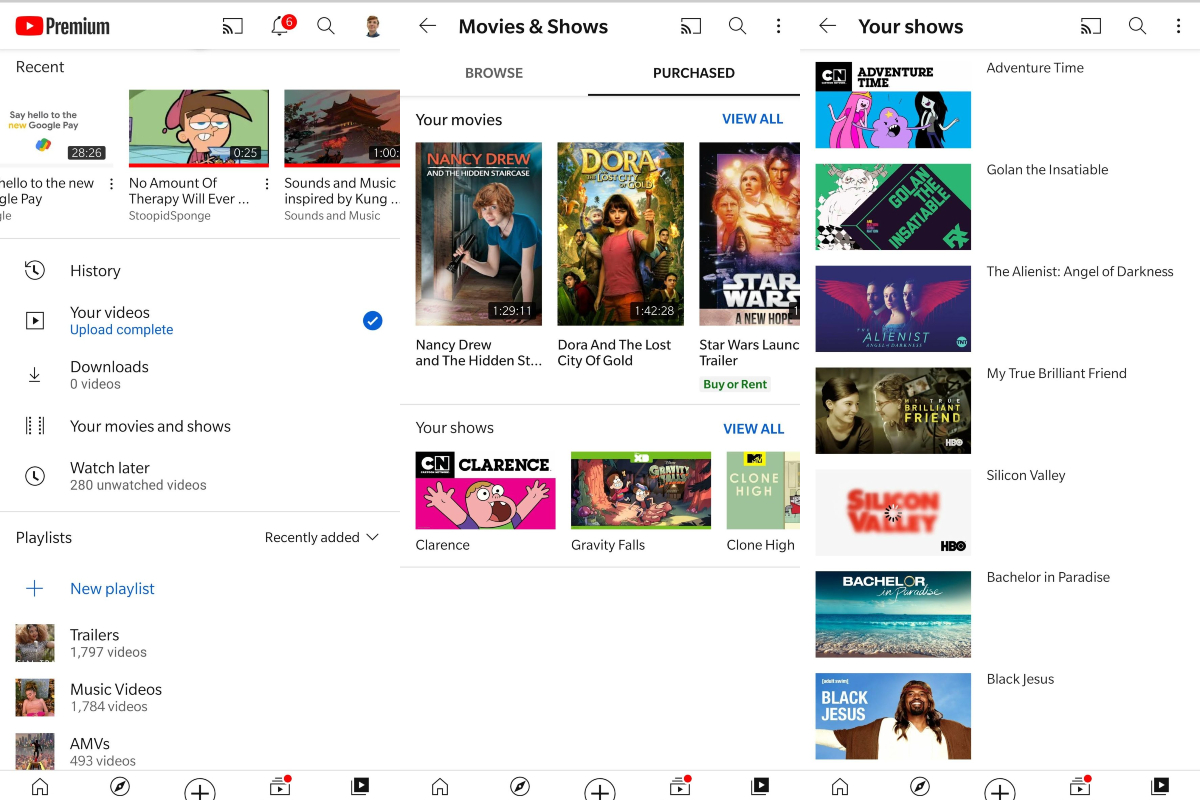Go back from Your shows screen
Image resolution: width=1200 pixels, height=800 pixels.
tap(827, 26)
